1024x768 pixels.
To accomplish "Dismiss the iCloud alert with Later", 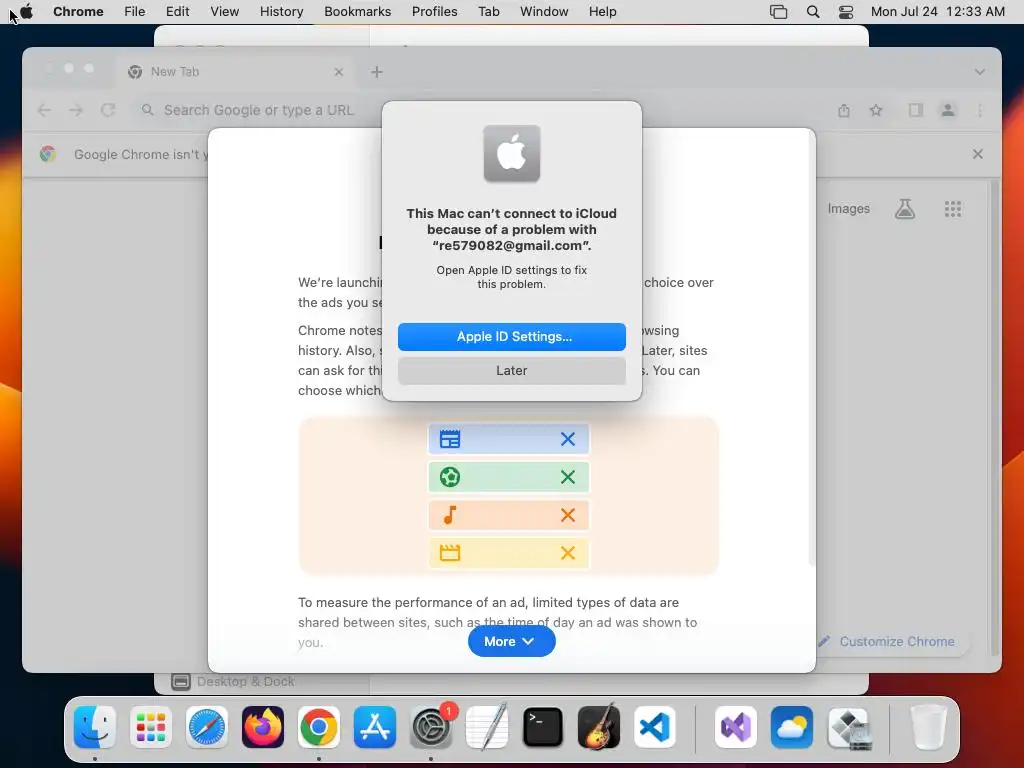I will [x=511, y=370].
